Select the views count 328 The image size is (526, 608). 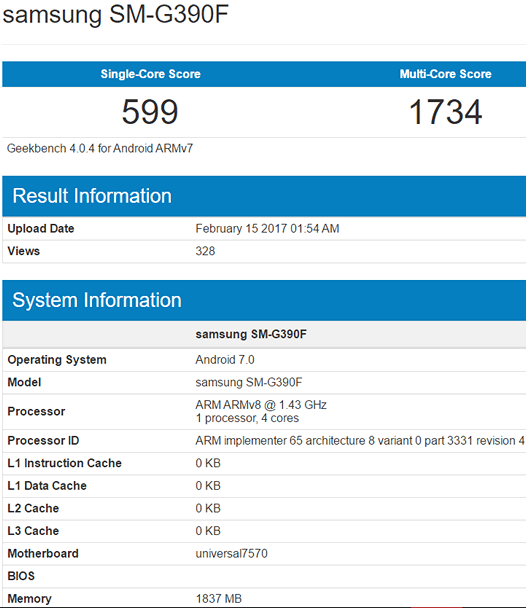205,251
